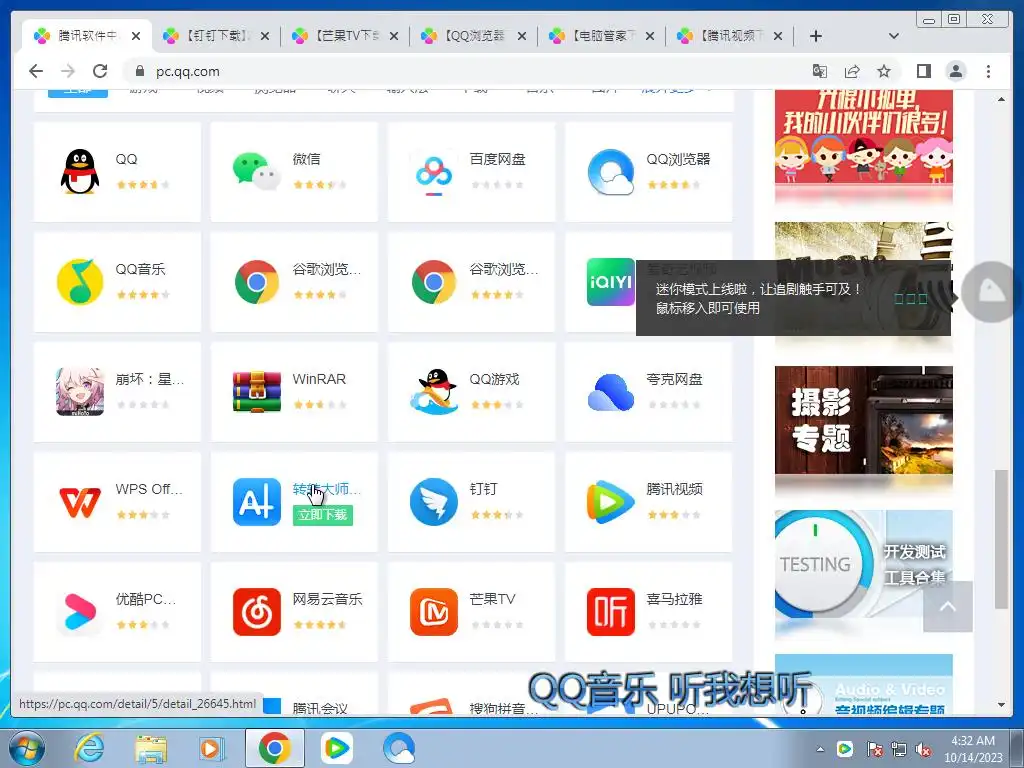This screenshot has width=1024, height=768.
Task: Open the WPS Office app icon
Action: click(x=80, y=502)
